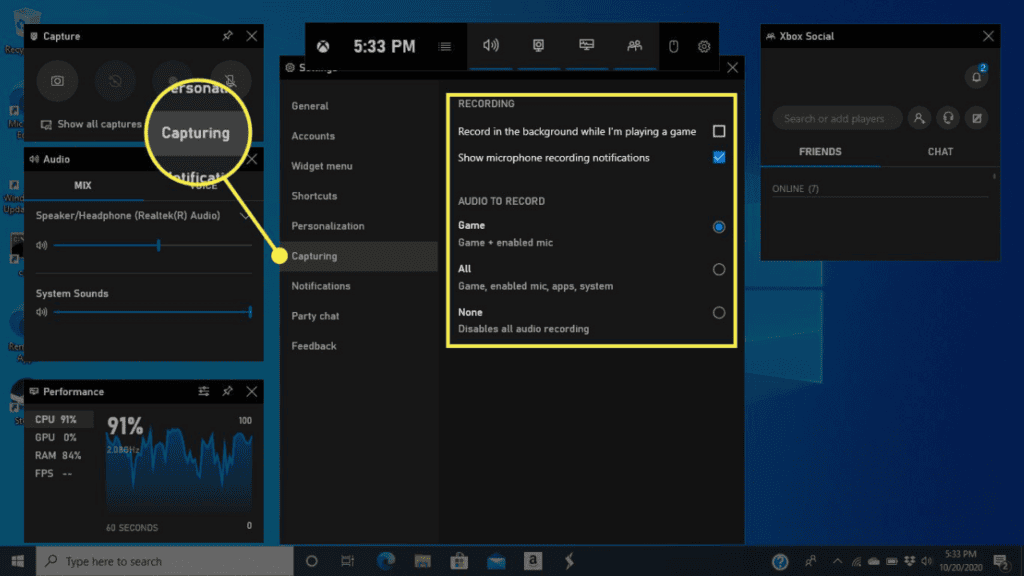Open the Speaker/Headphone device dropdown
The height and width of the screenshot is (576, 1024).
tap(244, 214)
